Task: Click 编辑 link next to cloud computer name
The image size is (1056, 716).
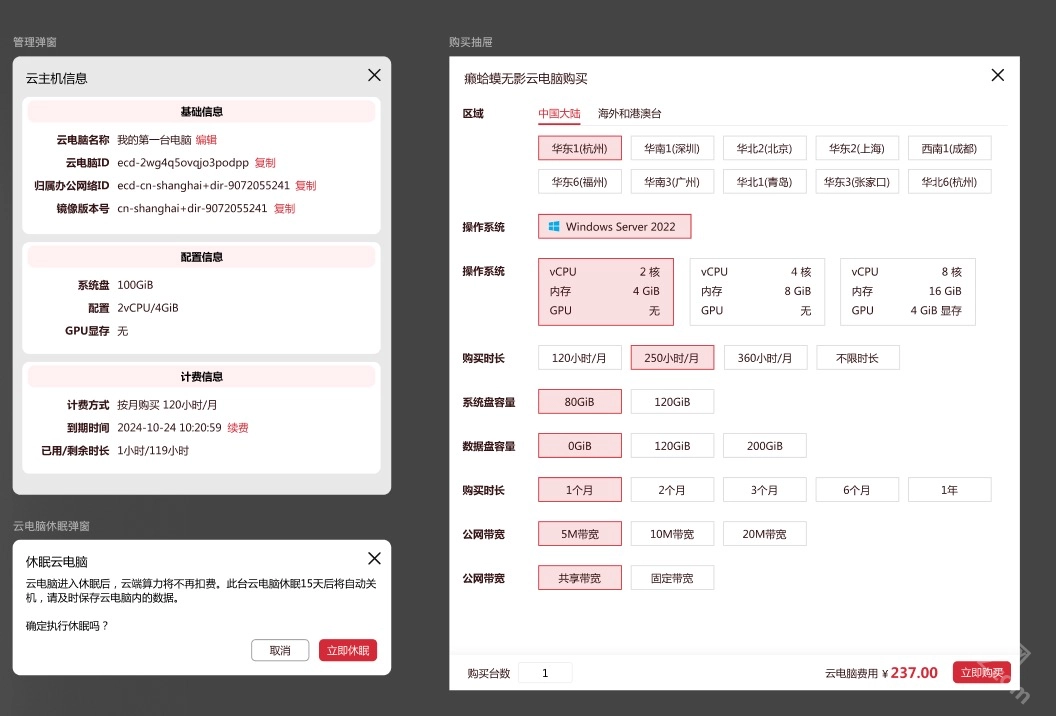Action: point(206,140)
